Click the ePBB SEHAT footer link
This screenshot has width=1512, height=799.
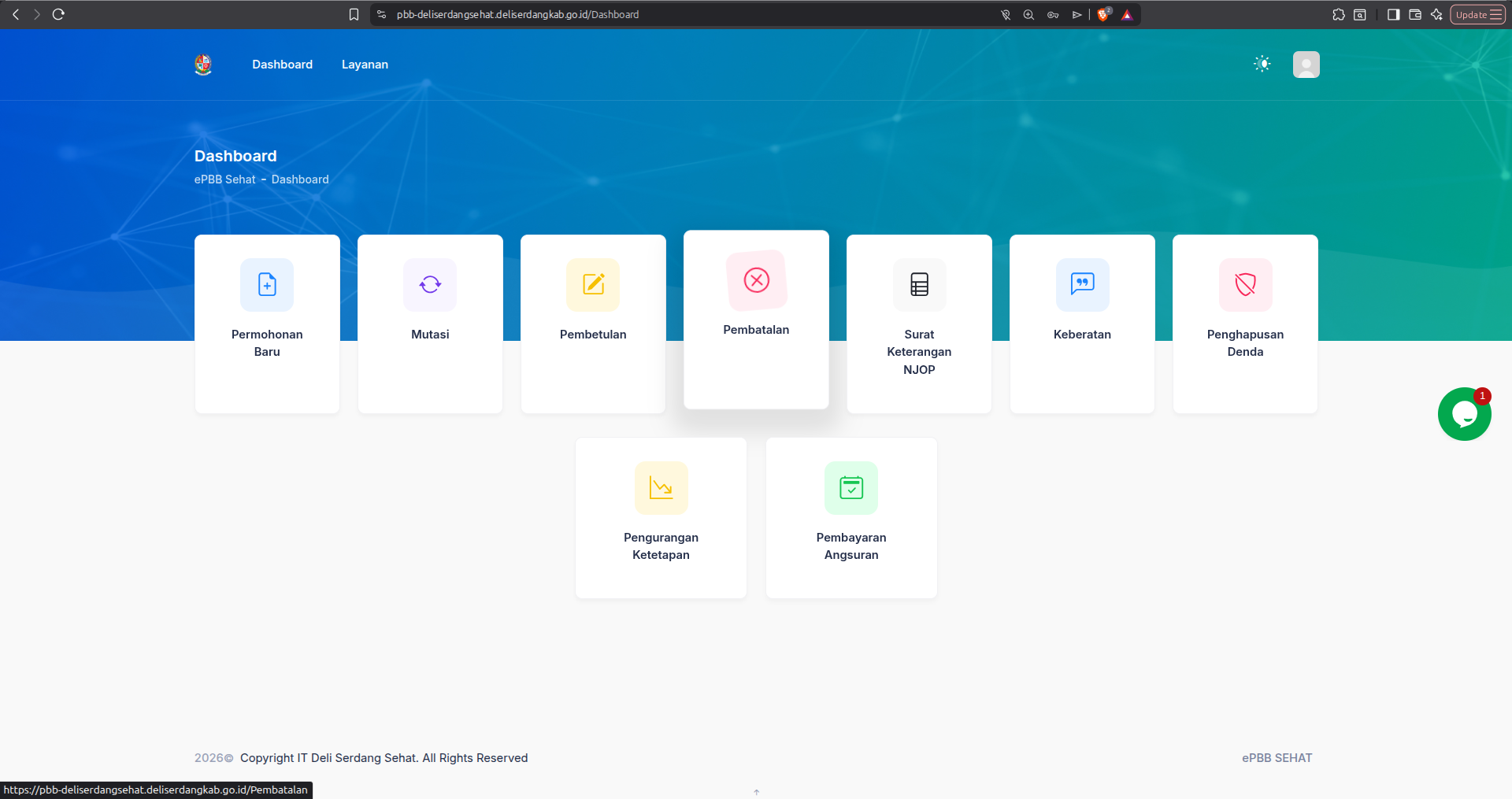(1277, 758)
